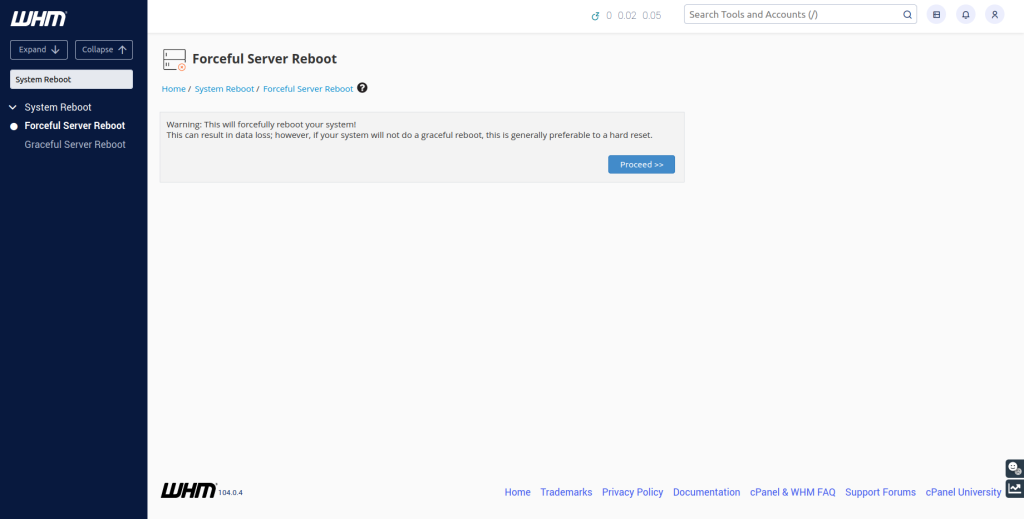Viewport: 1024px width, 519px height.
Task: Click the help question mark icon
Action: click(362, 88)
